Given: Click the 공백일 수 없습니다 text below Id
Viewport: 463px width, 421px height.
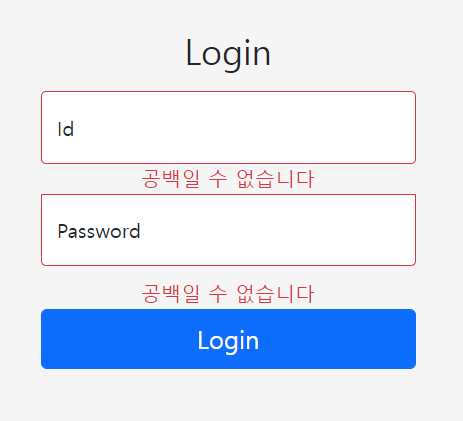Looking at the screenshot, I should pos(228,179).
